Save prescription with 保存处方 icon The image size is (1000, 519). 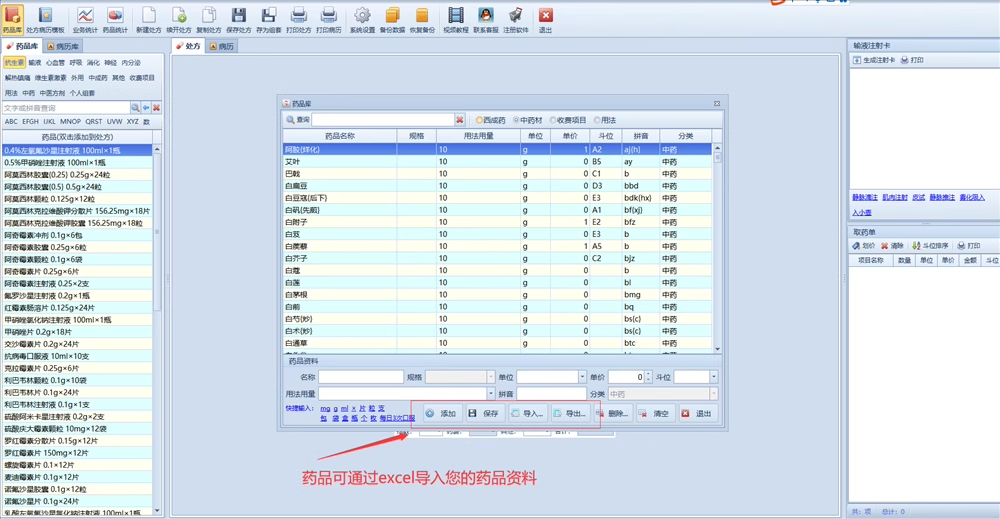(x=239, y=18)
